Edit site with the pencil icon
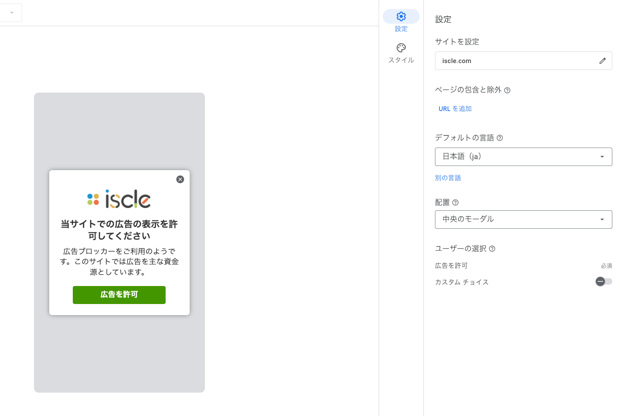The height and width of the screenshot is (416, 620). coord(602,61)
